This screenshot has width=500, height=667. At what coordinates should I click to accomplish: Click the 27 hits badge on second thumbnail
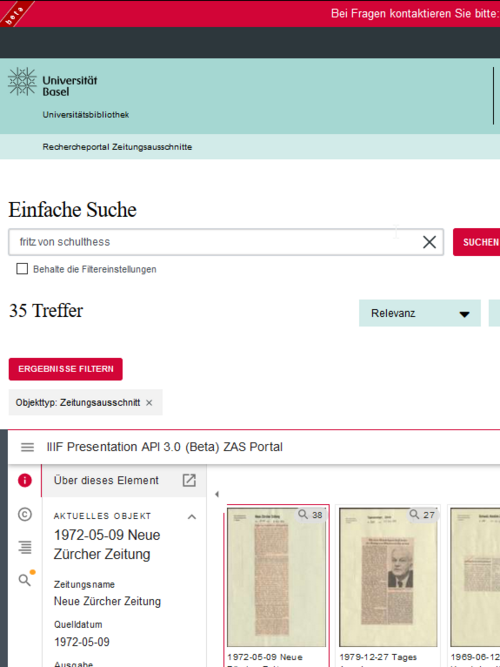422,515
